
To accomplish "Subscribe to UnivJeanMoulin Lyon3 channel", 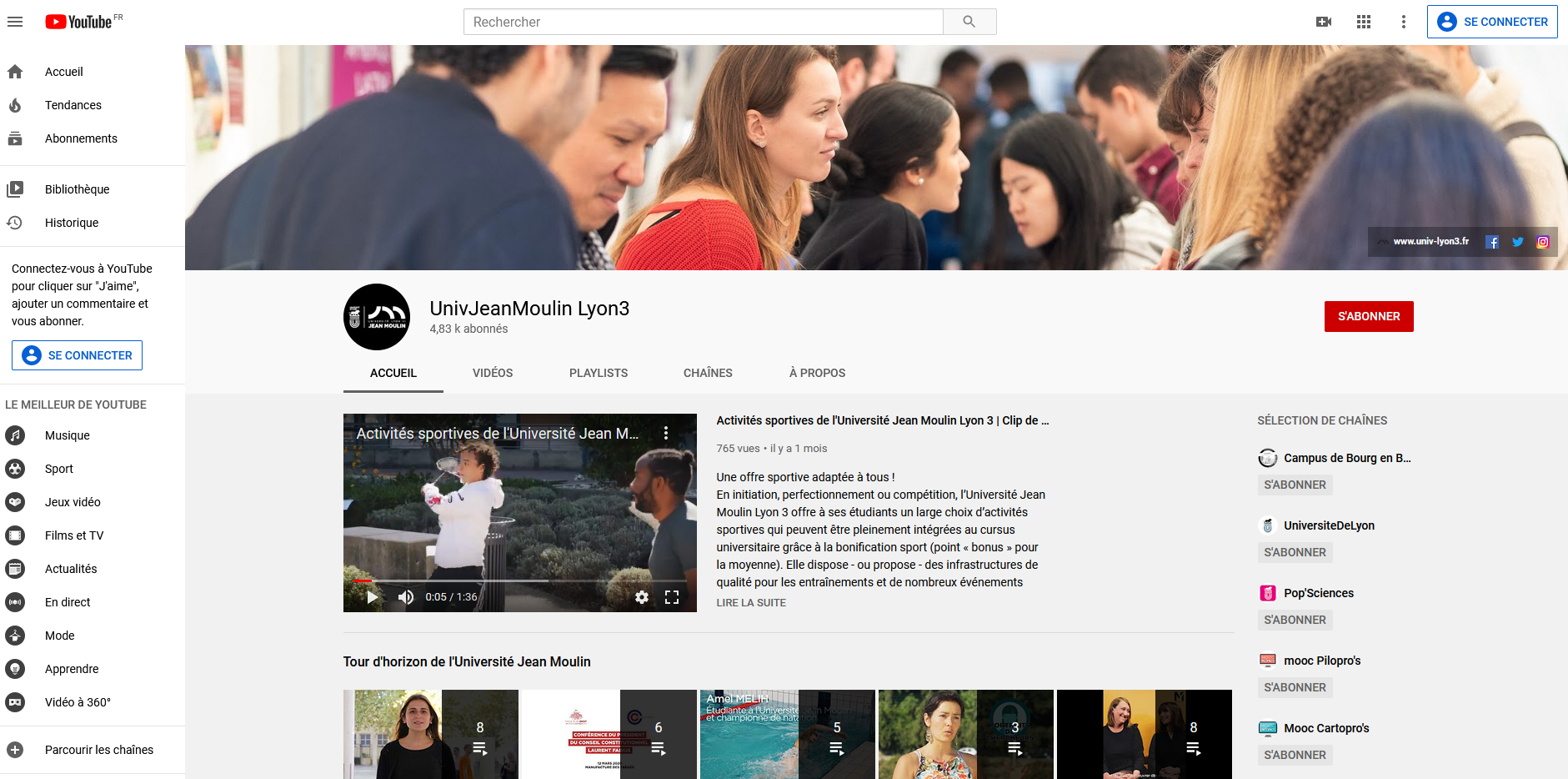I will pos(1368,316).
